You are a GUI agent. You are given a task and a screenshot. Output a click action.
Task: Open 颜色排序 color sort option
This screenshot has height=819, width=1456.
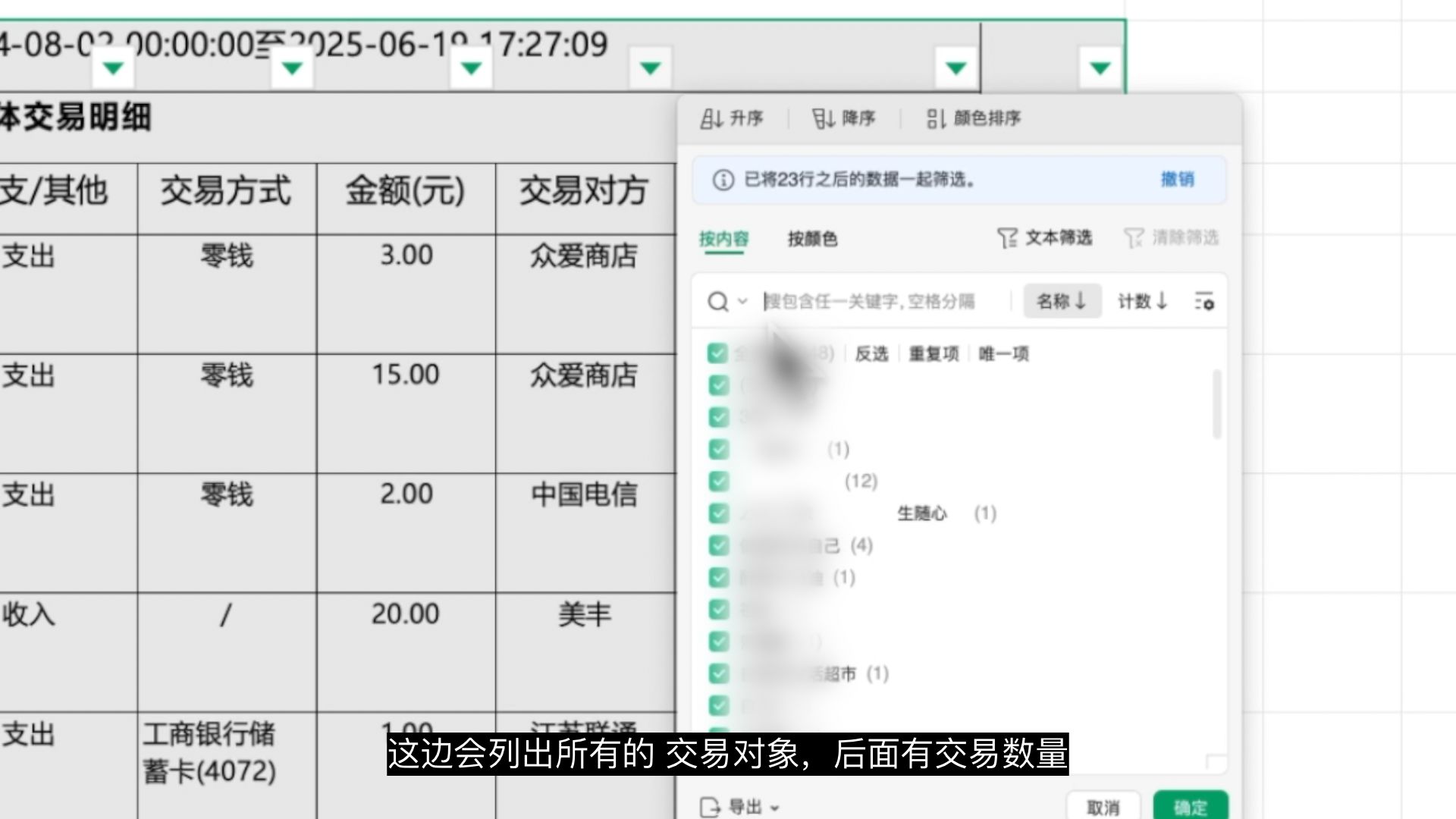(974, 118)
